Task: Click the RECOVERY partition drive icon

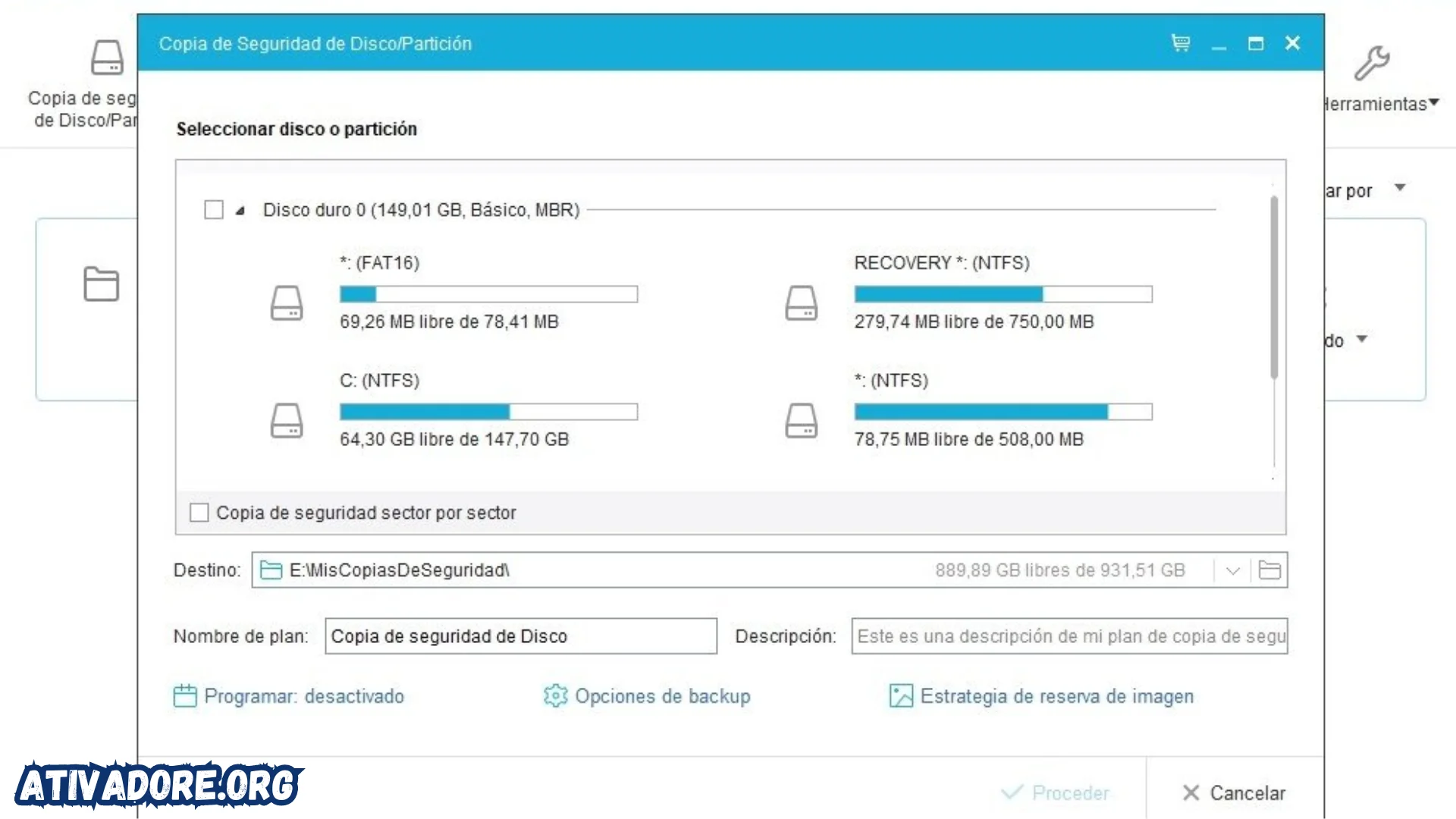Action: tap(802, 303)
